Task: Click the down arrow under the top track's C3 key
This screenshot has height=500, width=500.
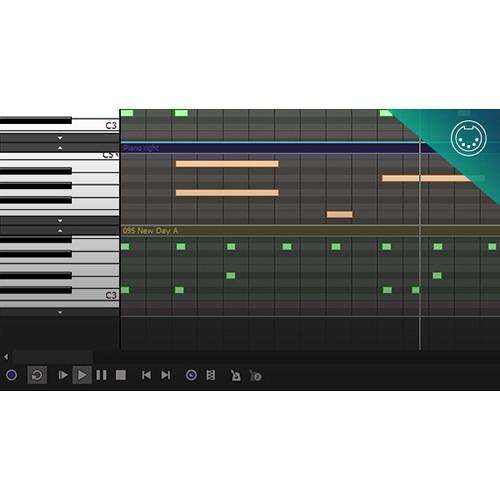Action: tap(60, 138)
